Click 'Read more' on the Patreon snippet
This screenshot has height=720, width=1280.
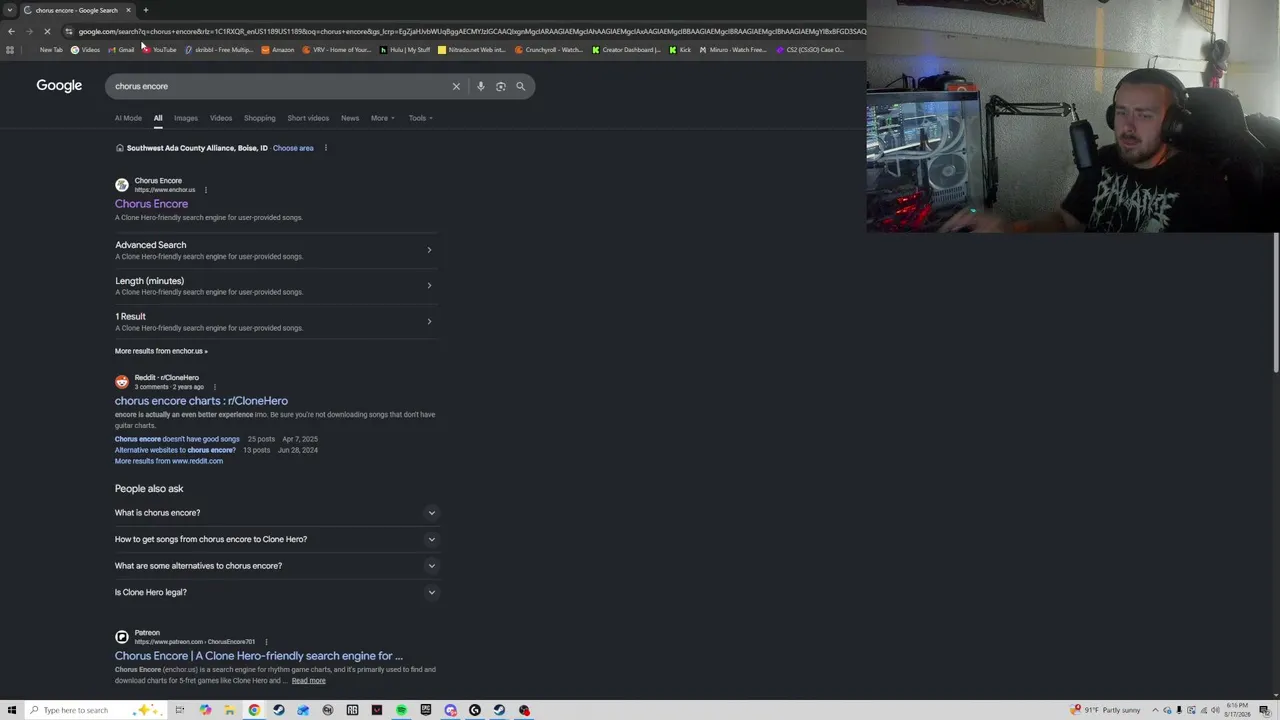[x=309, y=681]
